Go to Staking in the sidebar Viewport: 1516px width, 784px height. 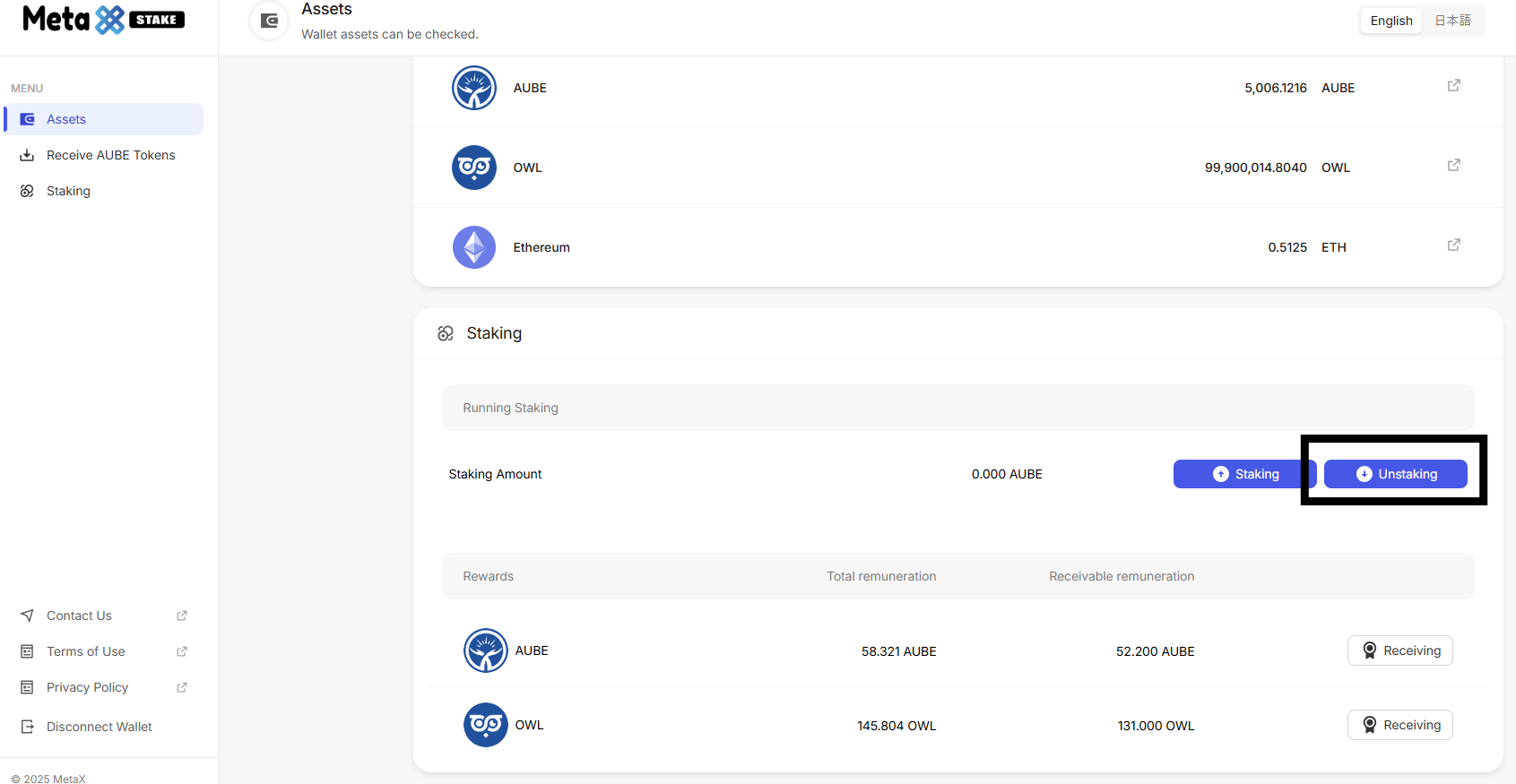tap(68, 191)
